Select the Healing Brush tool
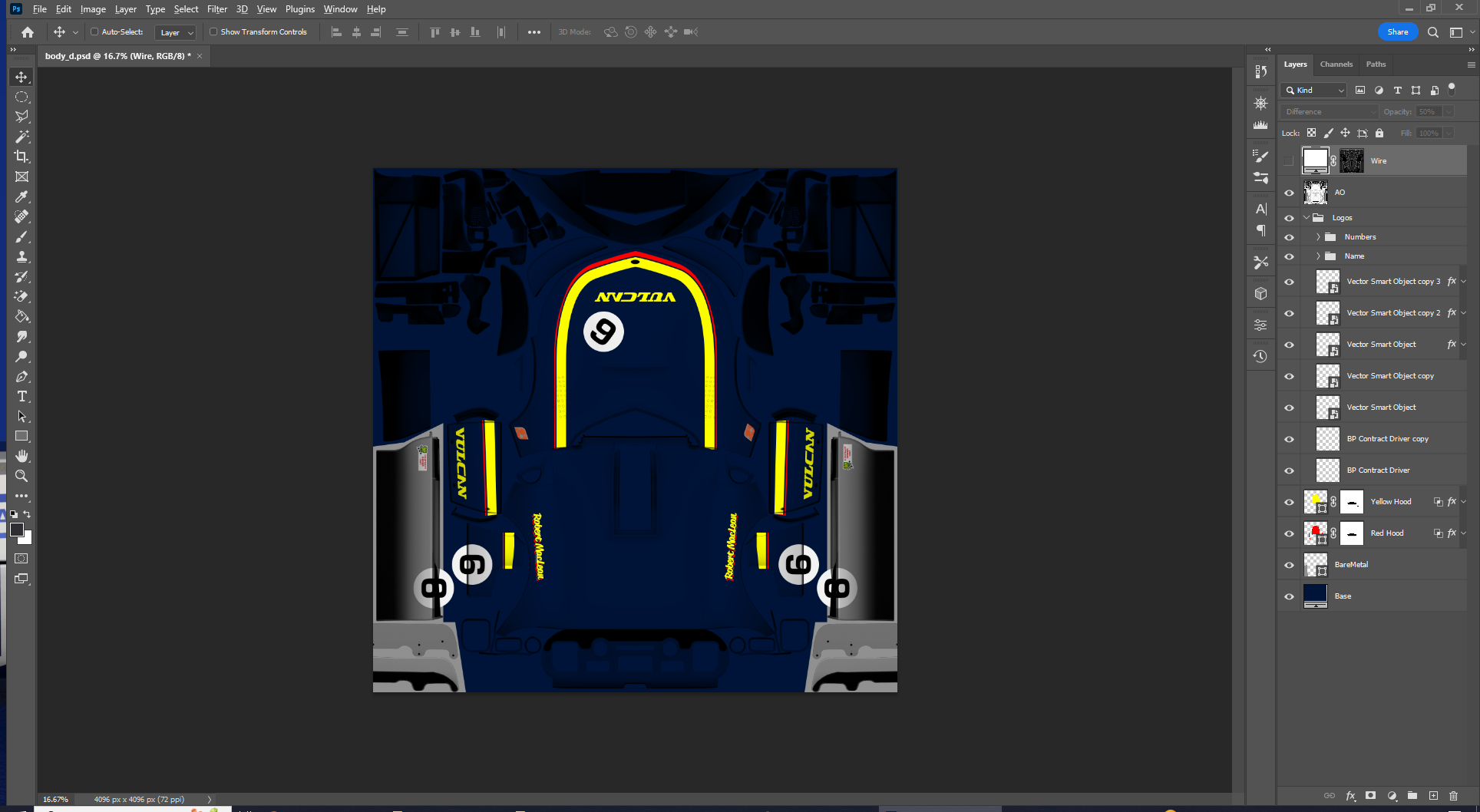Image resolution: width=1480 pixels, height=812 pixels. (21, 216)
